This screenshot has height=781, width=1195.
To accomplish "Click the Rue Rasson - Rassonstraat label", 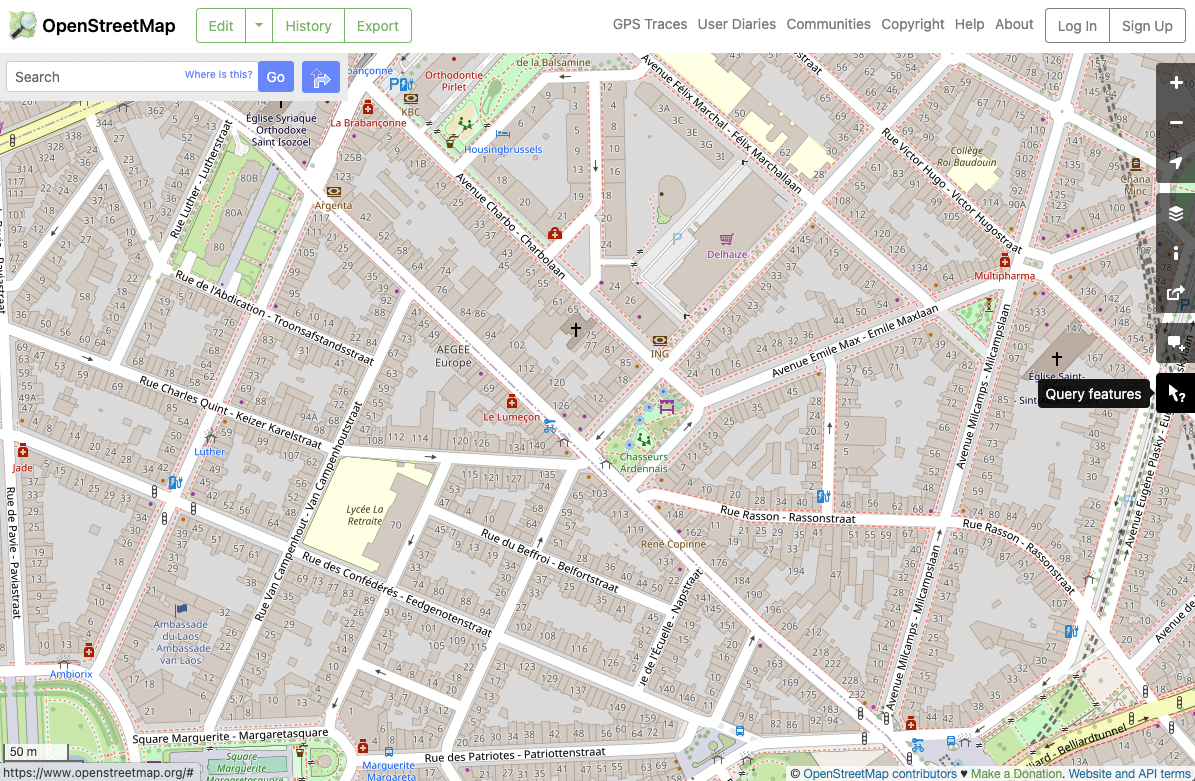I will click(x=788, y=515).
